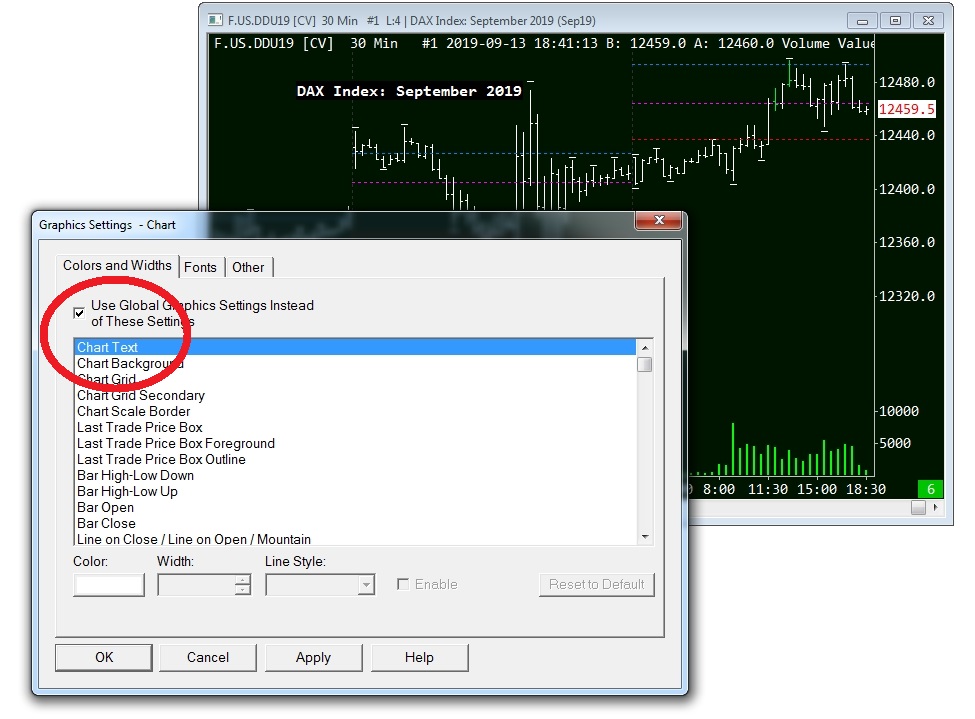Click the OK button

[x=104, y=657]
